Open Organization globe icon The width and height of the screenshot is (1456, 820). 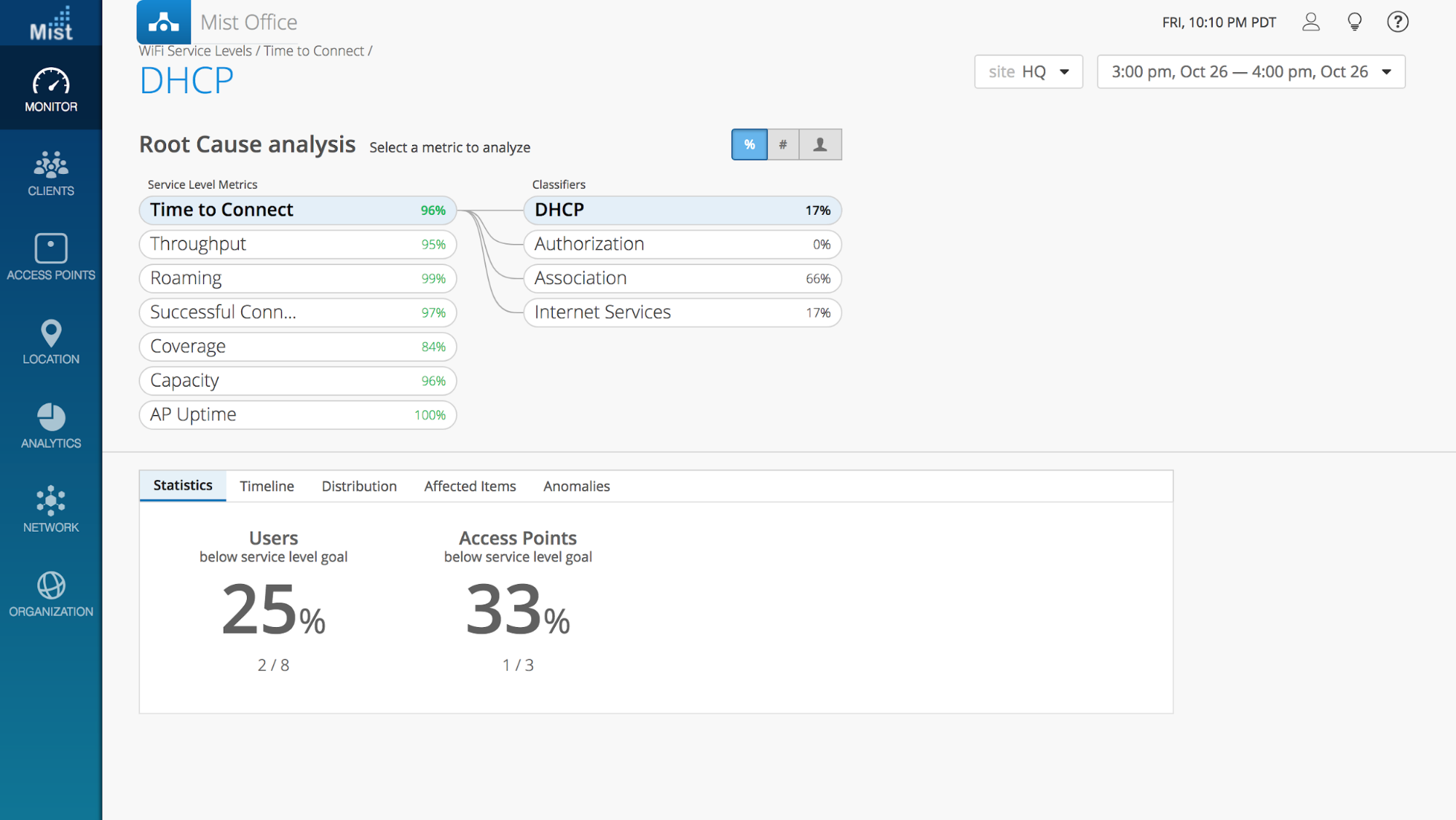(x=51, y=594)
